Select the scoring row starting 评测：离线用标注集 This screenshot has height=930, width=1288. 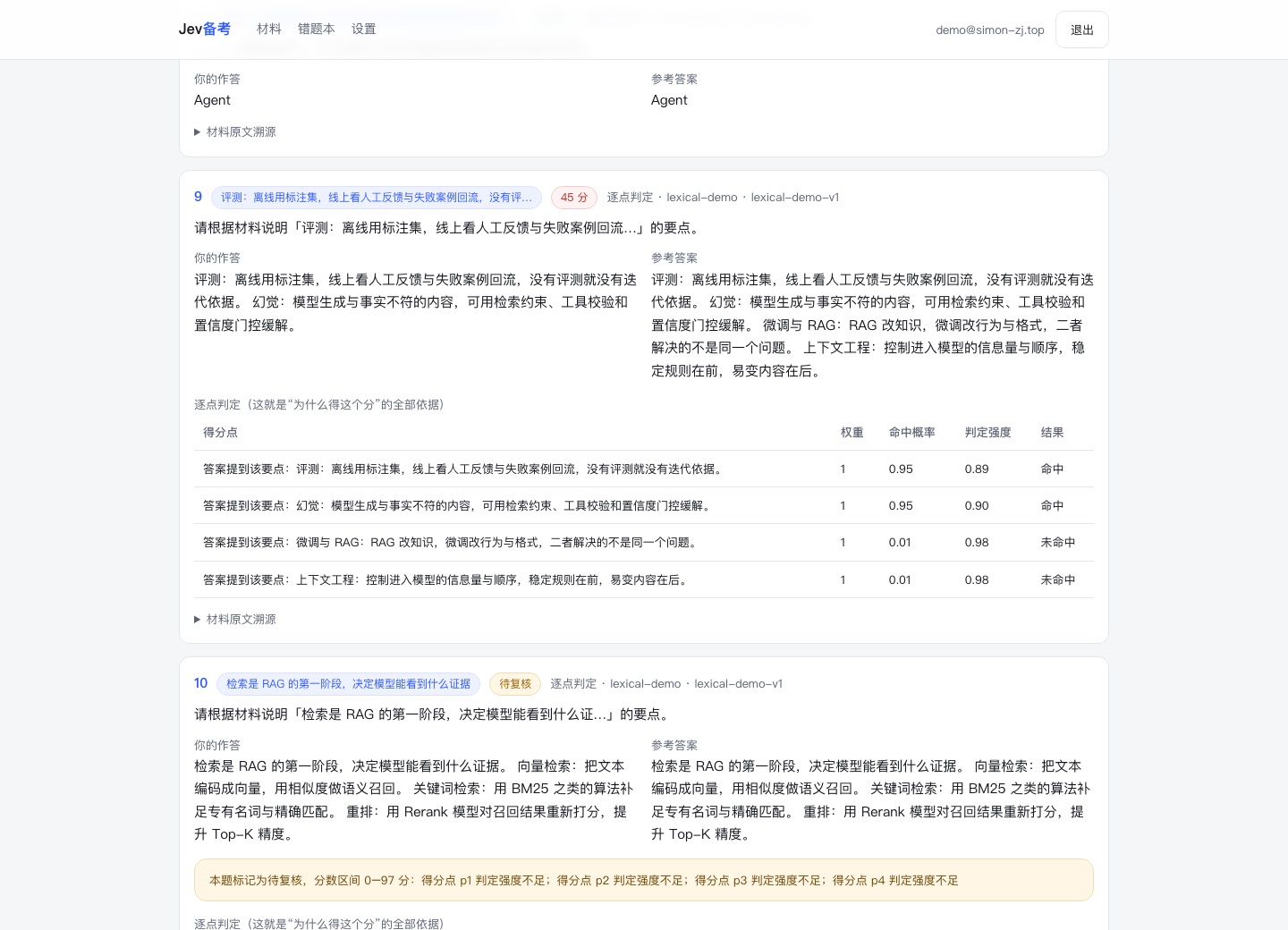(x=644, y=469)
